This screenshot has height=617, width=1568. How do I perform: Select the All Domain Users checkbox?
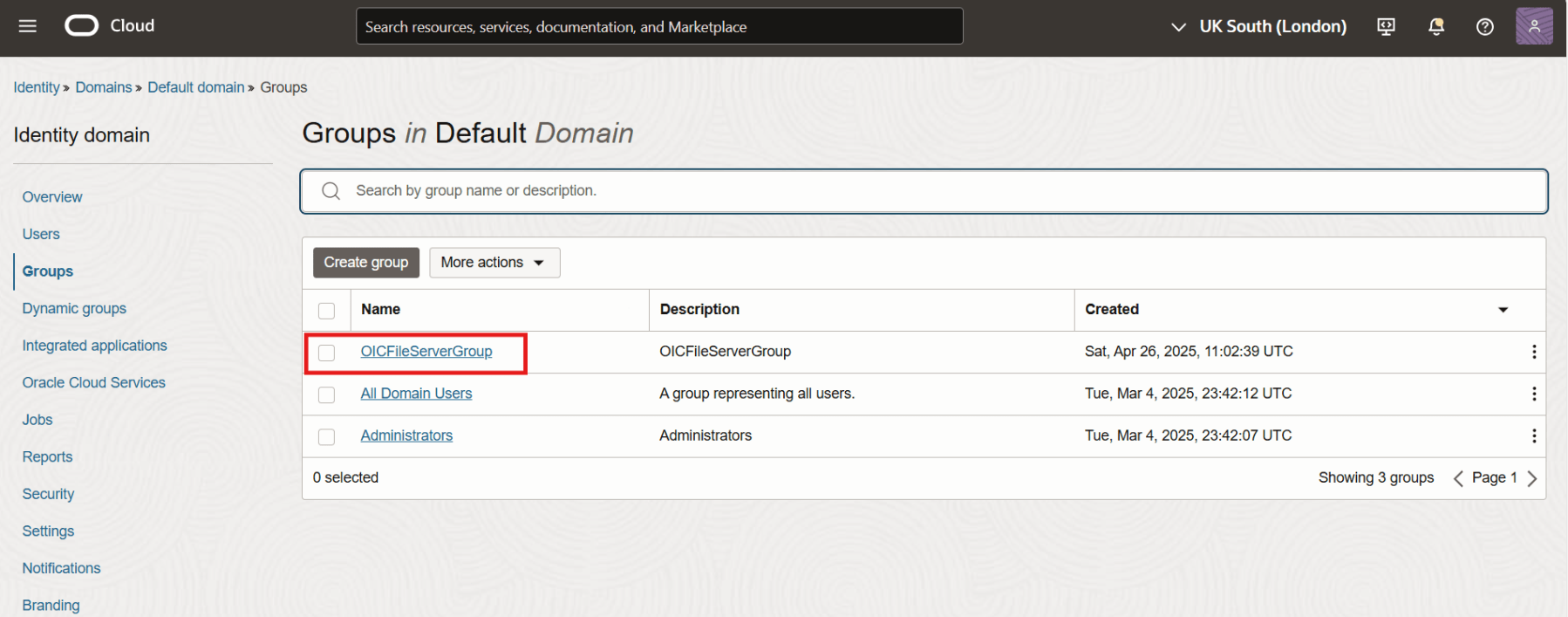pyautogui.click(x=327, y=394)
